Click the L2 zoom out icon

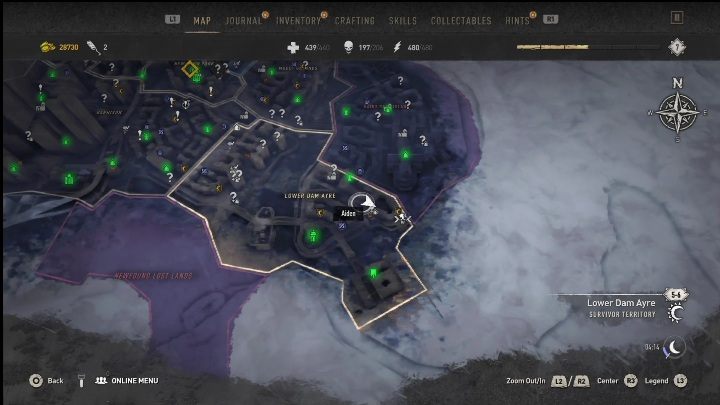coord(559,381)
